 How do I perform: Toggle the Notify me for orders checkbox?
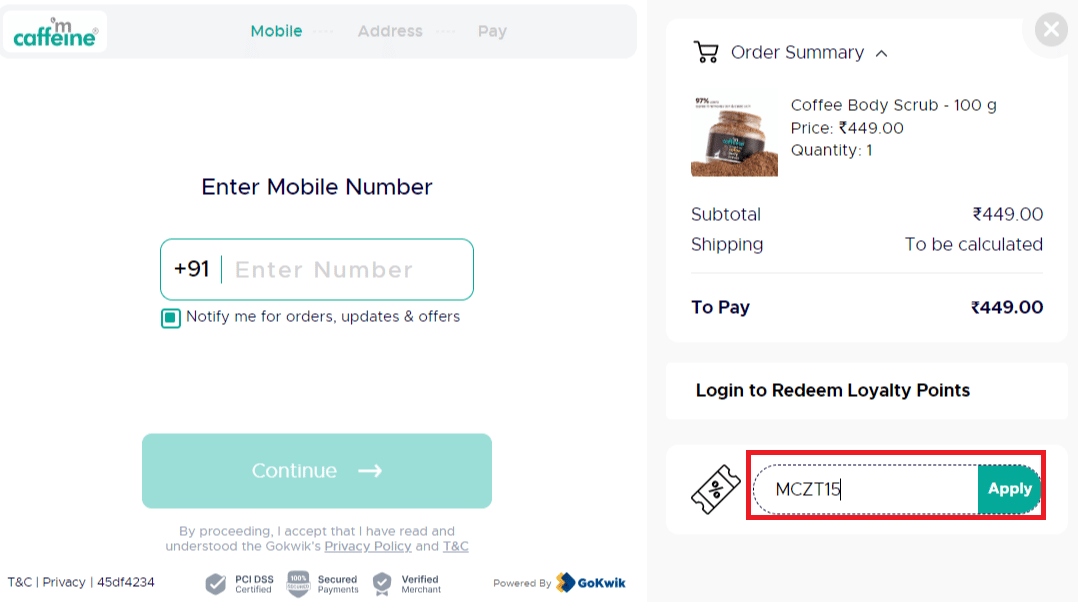171,318
